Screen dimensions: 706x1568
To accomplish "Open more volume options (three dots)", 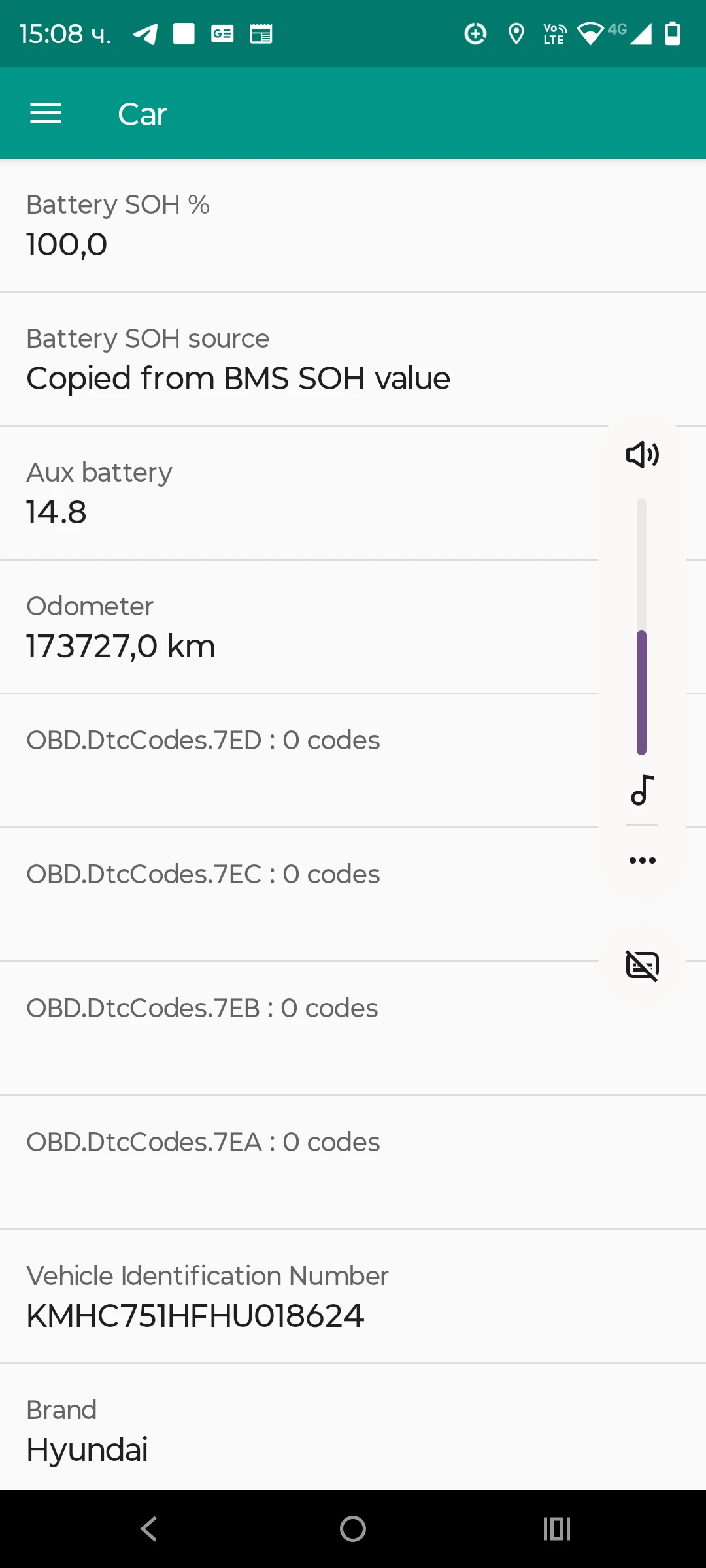I will 642,860.
